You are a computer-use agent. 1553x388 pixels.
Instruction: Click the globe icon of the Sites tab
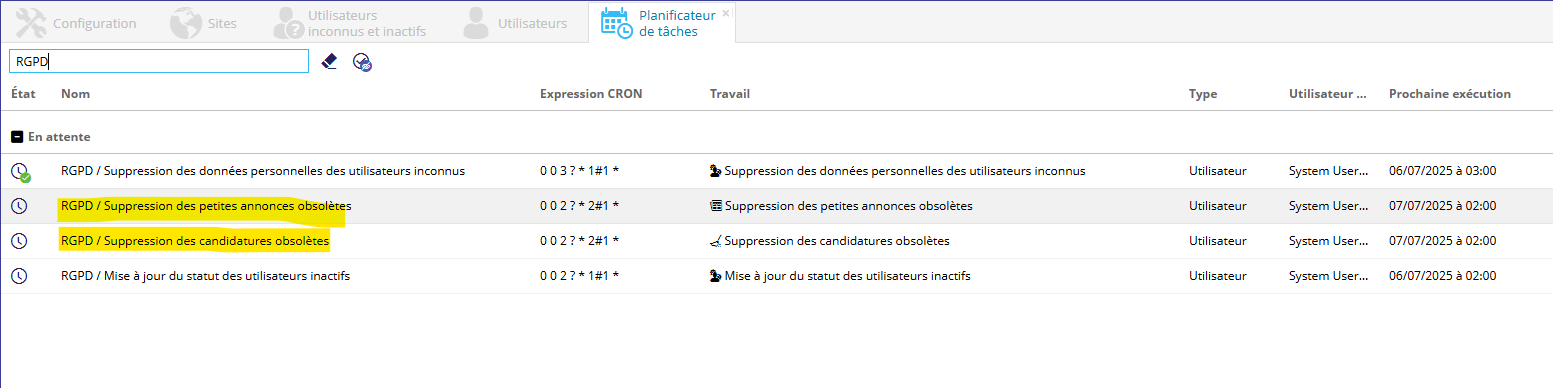[x=186, y=23]
